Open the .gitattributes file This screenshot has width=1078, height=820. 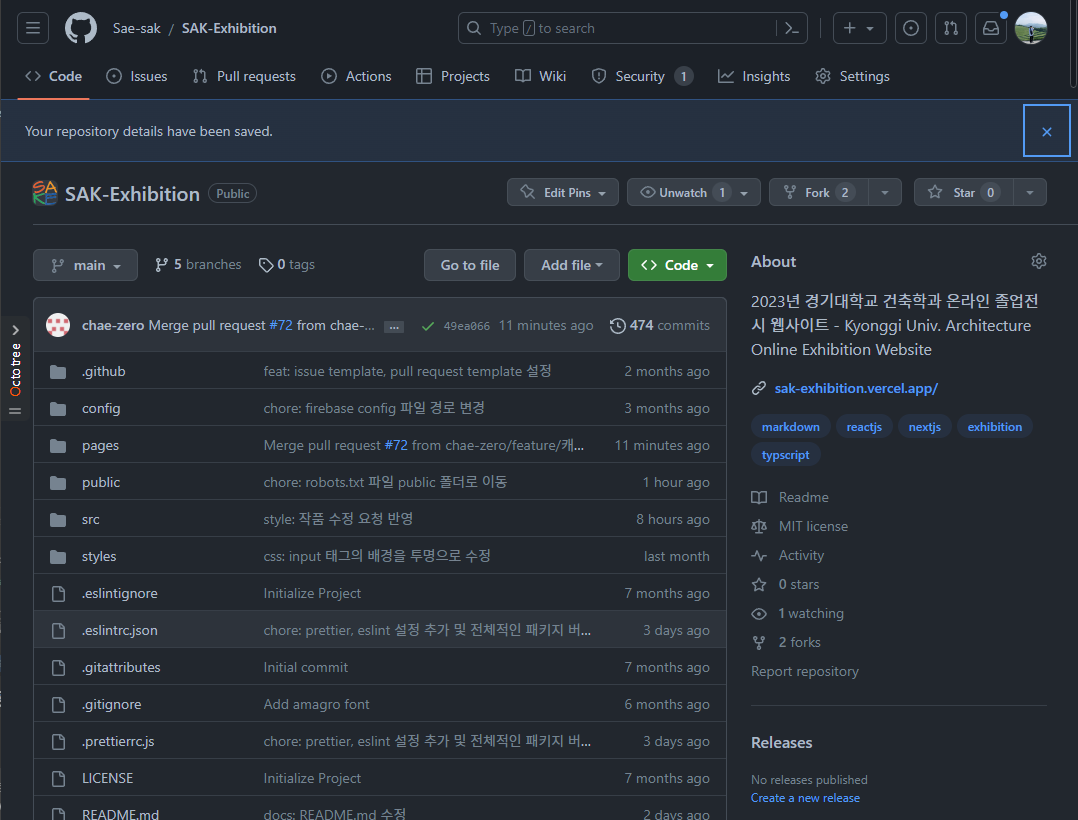(121, 667)
